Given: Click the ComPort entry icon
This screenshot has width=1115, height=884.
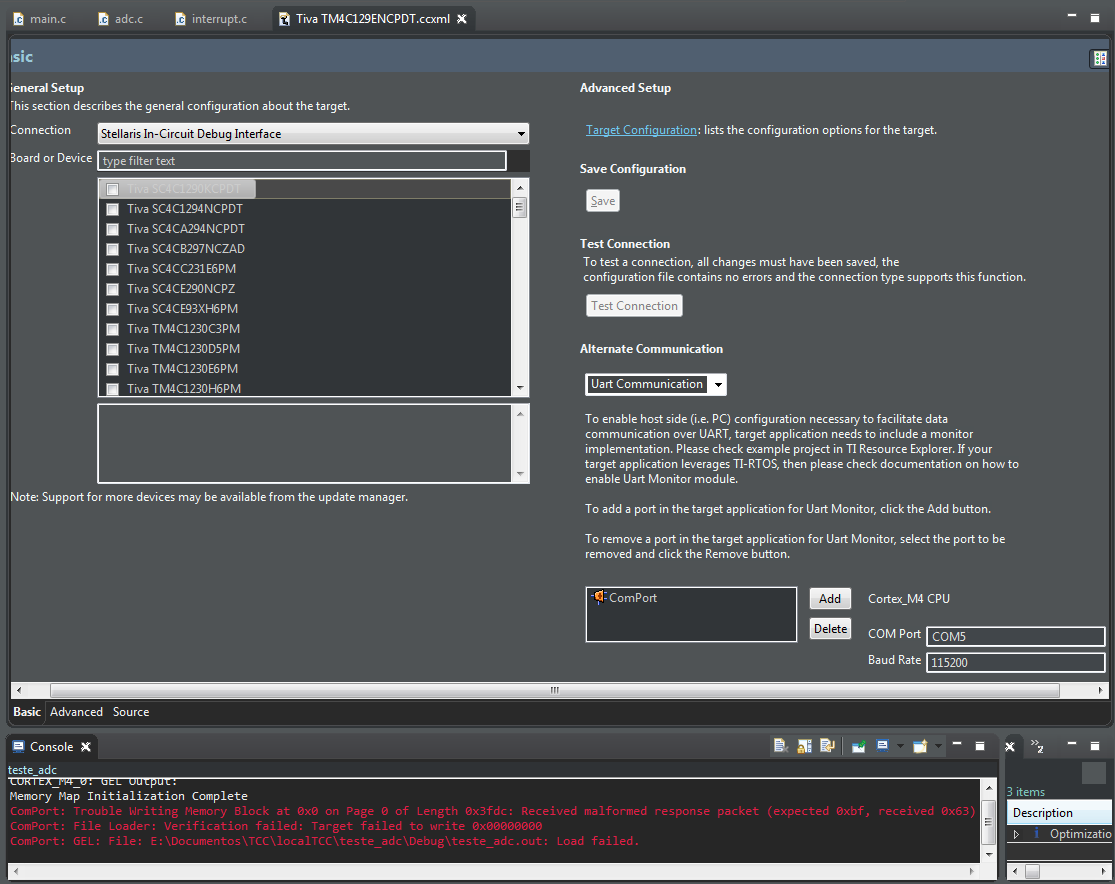Looking at the screenshot, I should [x=599, y=597].
